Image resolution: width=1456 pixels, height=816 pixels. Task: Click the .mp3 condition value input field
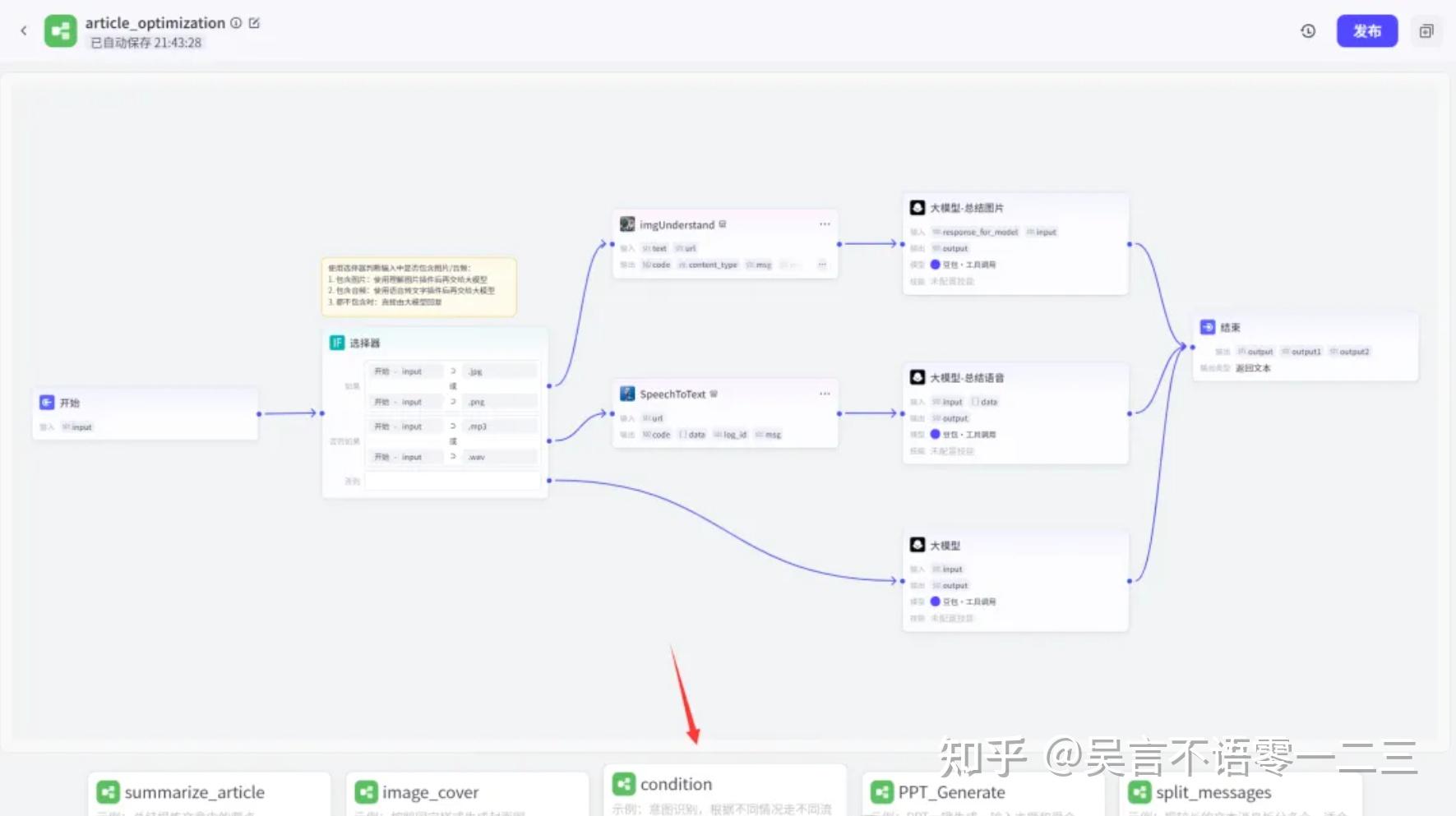click(499, 426)
